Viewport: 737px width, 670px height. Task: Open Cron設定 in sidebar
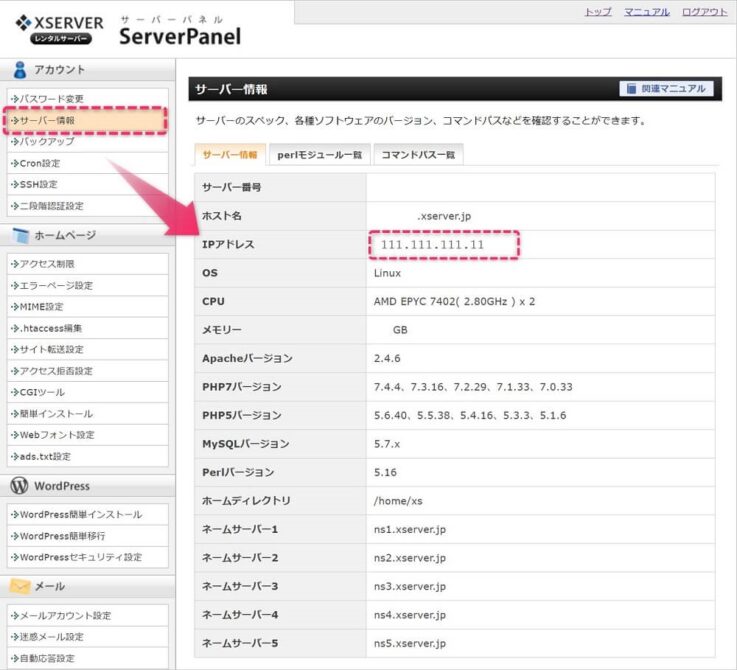click(87, 163)
